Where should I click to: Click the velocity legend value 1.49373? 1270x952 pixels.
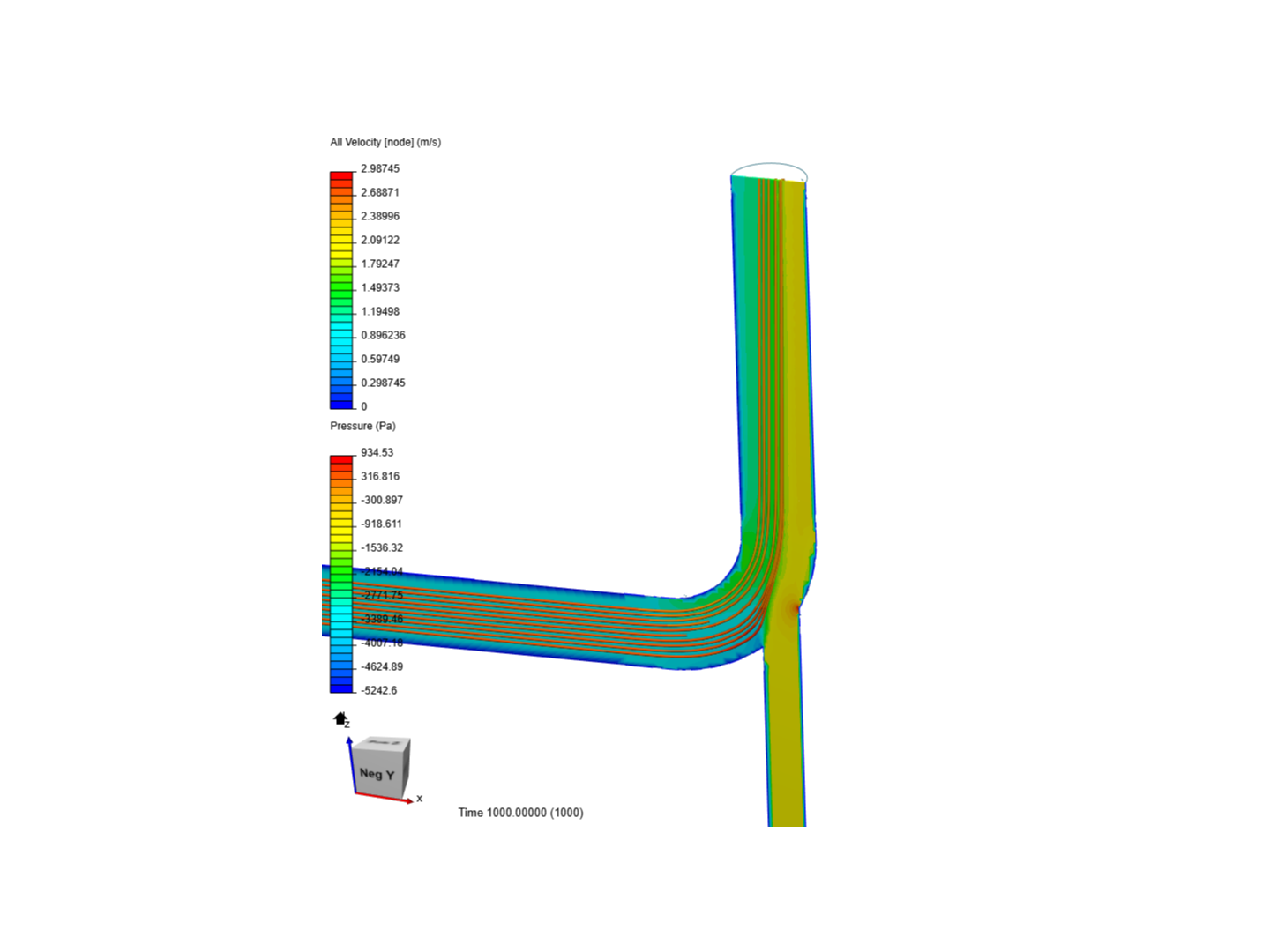click(x=380, y=287)
